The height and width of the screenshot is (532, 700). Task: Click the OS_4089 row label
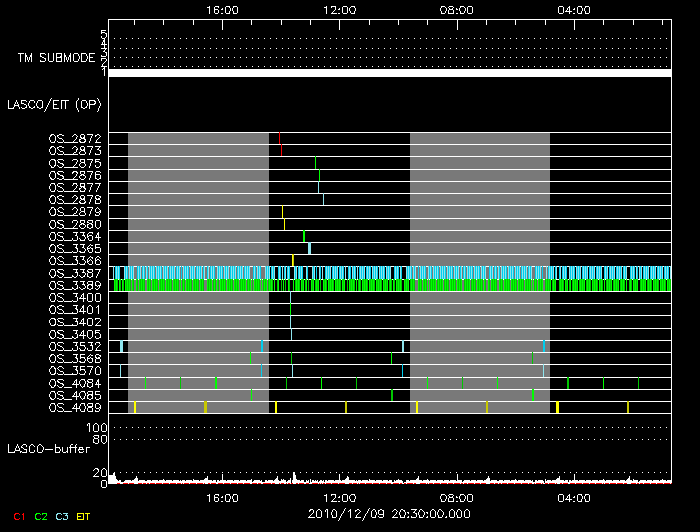[75, 408]
